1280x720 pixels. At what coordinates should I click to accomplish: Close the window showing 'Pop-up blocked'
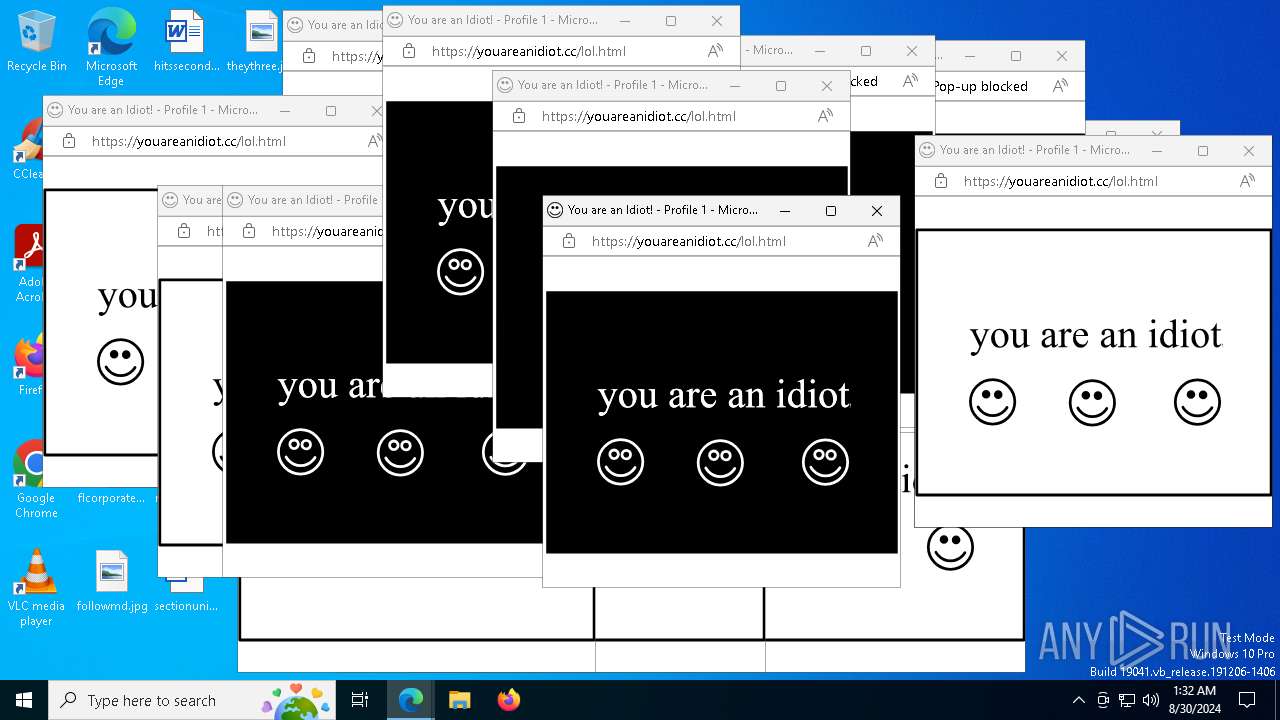(1062, 56)
